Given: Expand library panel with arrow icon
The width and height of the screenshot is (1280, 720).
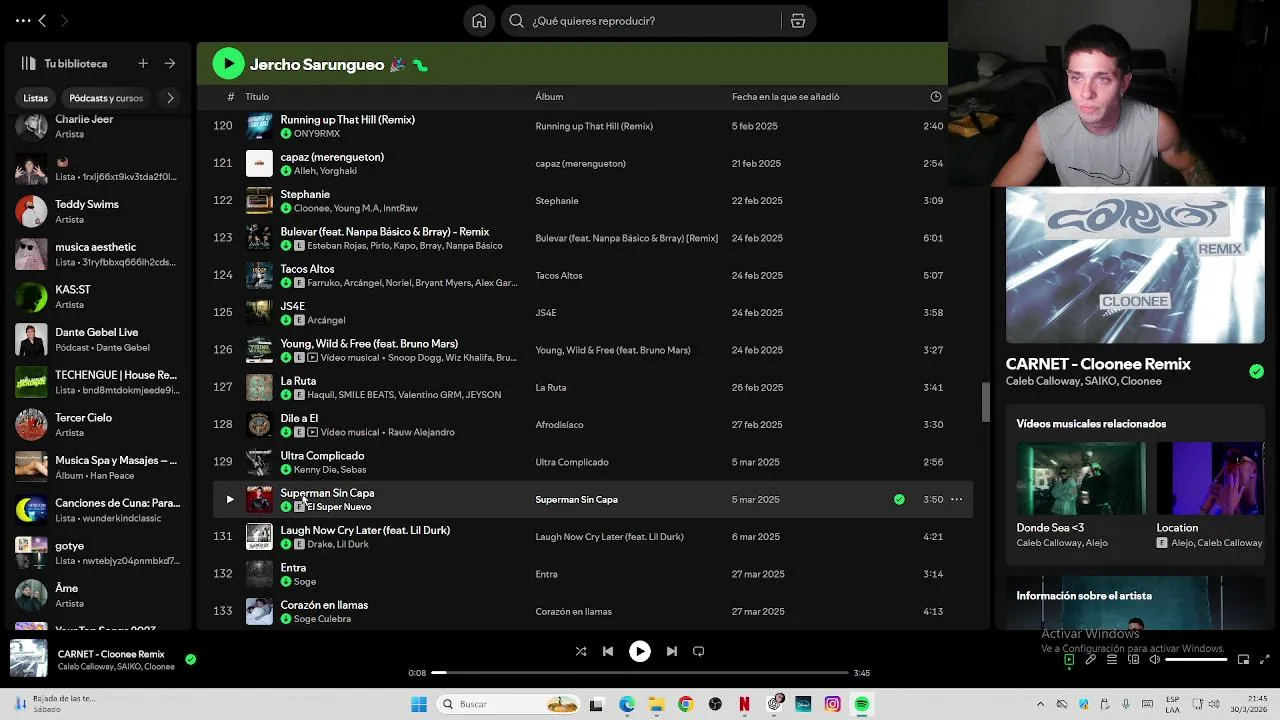Looking at the screenshot, I should 170,63.
